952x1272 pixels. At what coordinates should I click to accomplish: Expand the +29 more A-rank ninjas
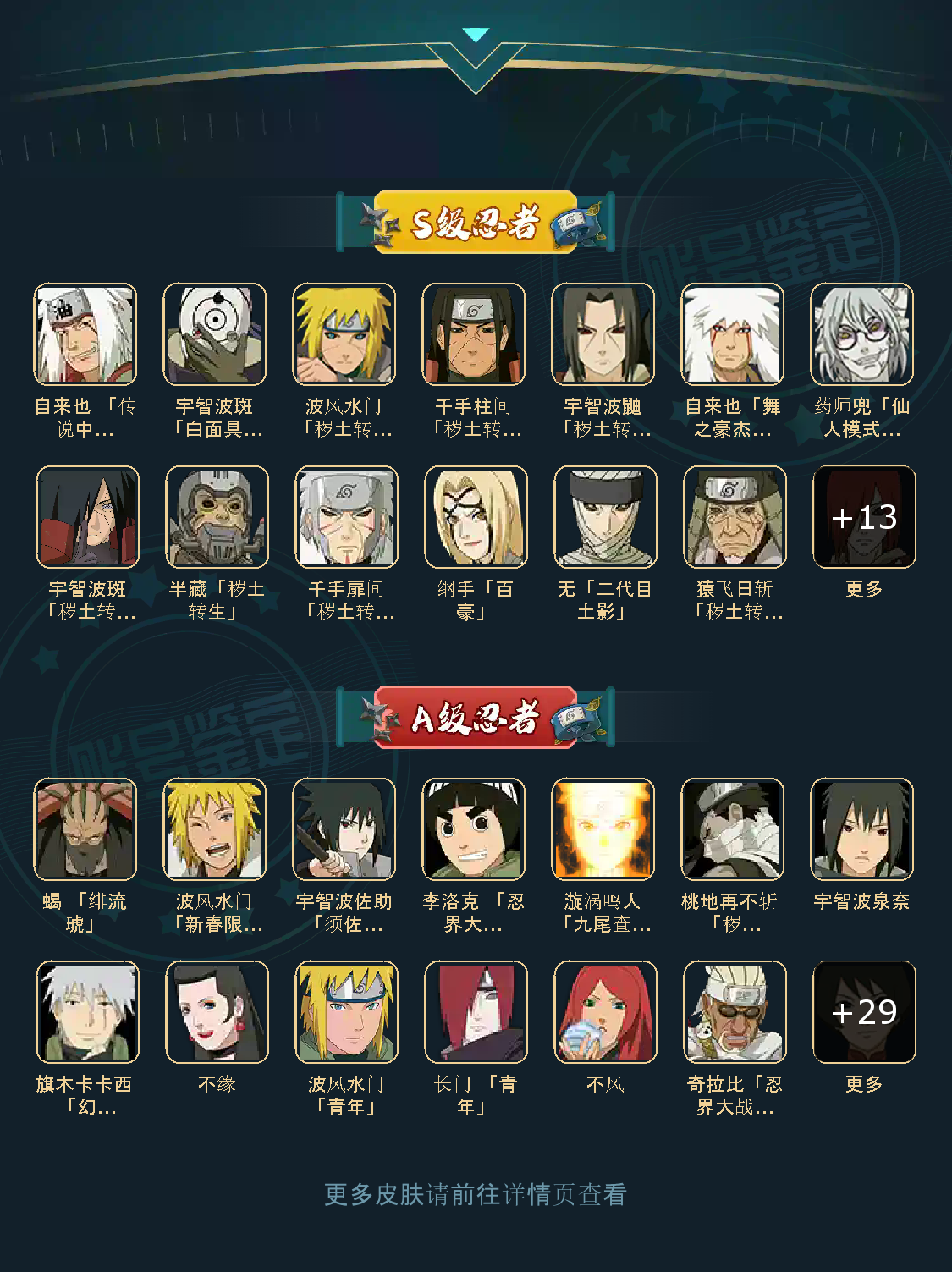(x=865, y=1012)
